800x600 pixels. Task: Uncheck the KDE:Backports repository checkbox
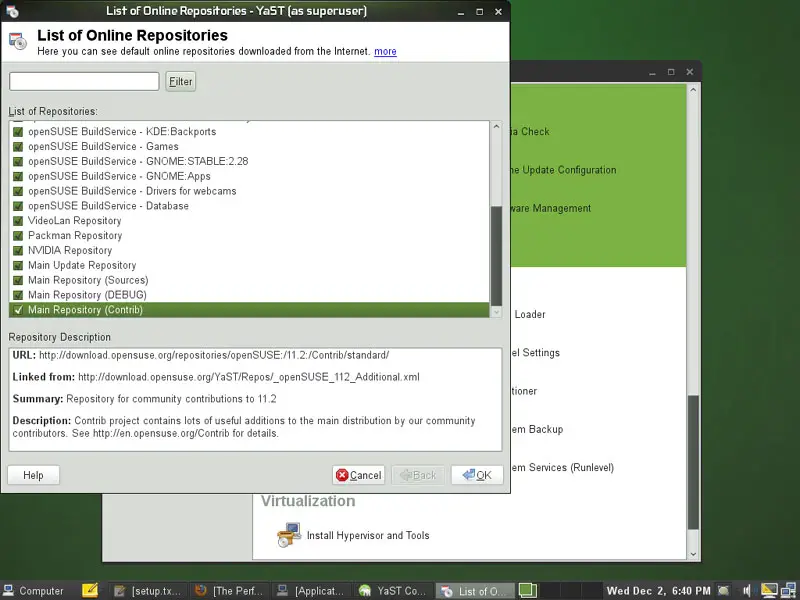18,132
